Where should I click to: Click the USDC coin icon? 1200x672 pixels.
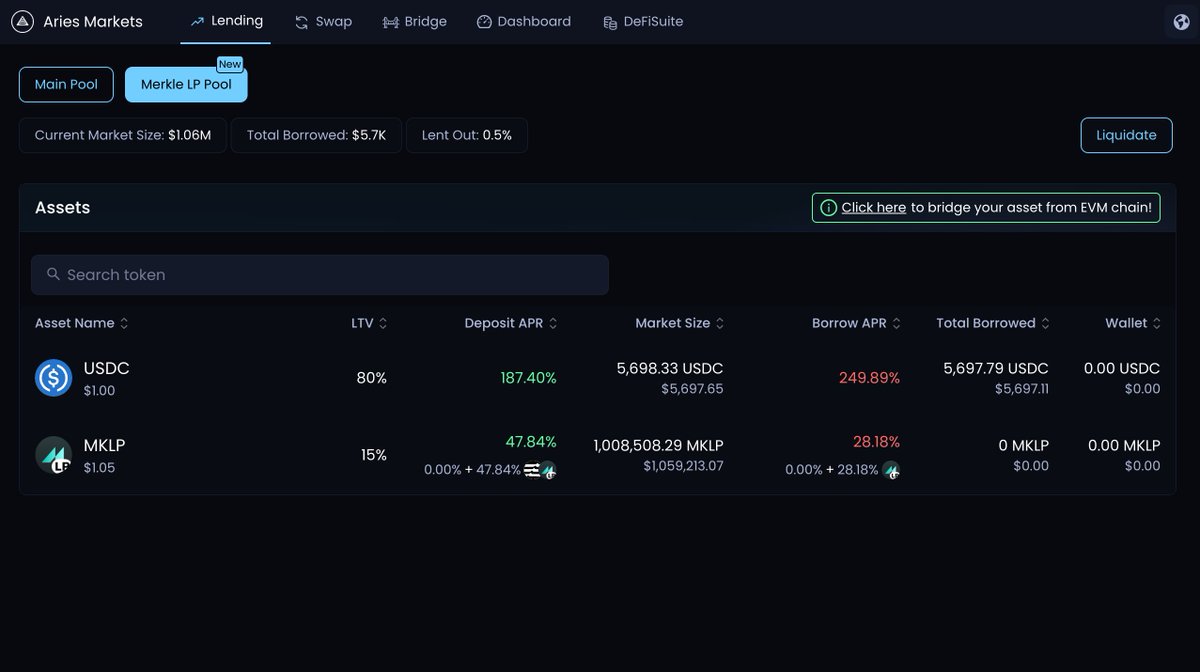53,378
